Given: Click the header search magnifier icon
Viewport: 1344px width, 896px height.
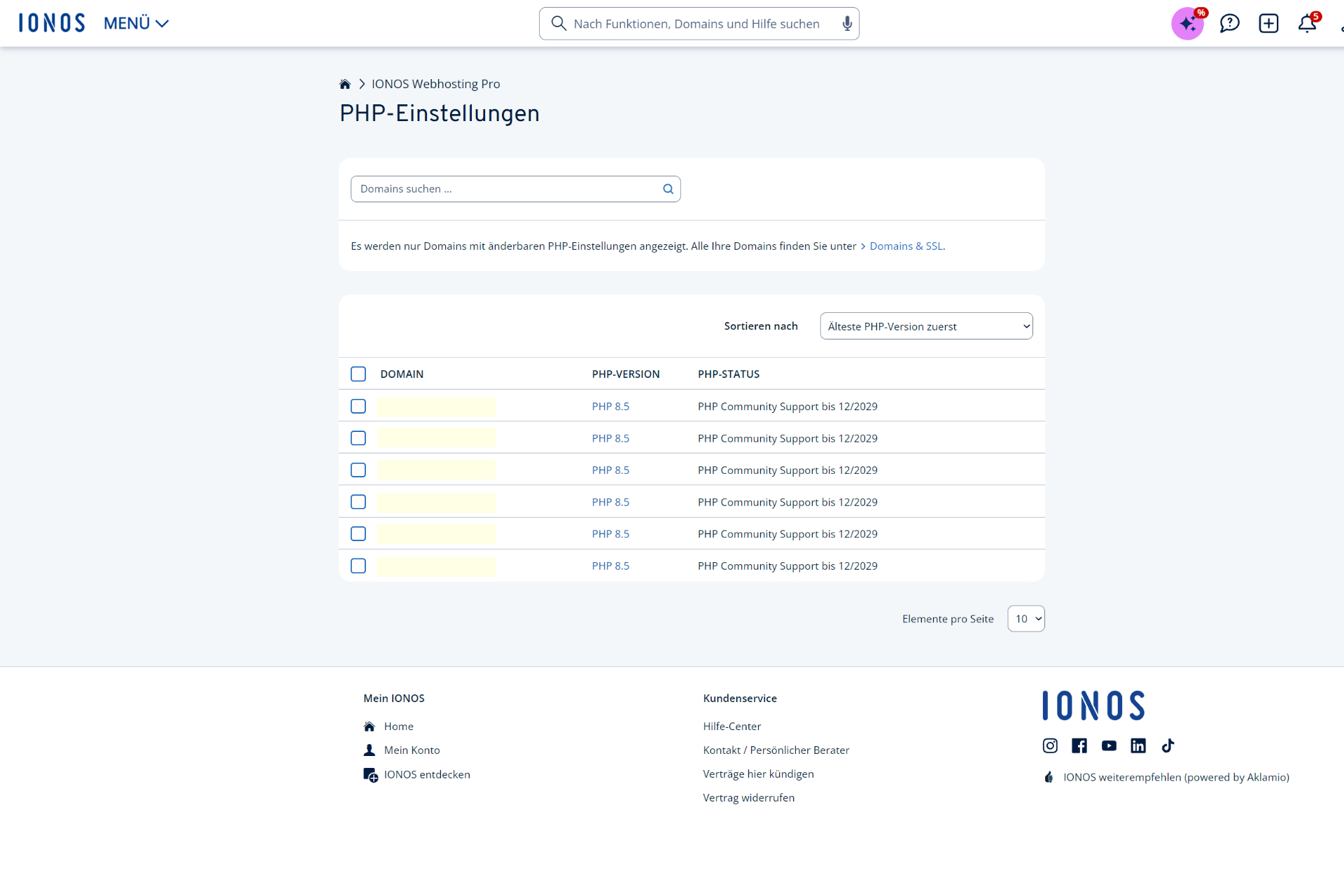Looking at the screenshot, I should point(559,24).
